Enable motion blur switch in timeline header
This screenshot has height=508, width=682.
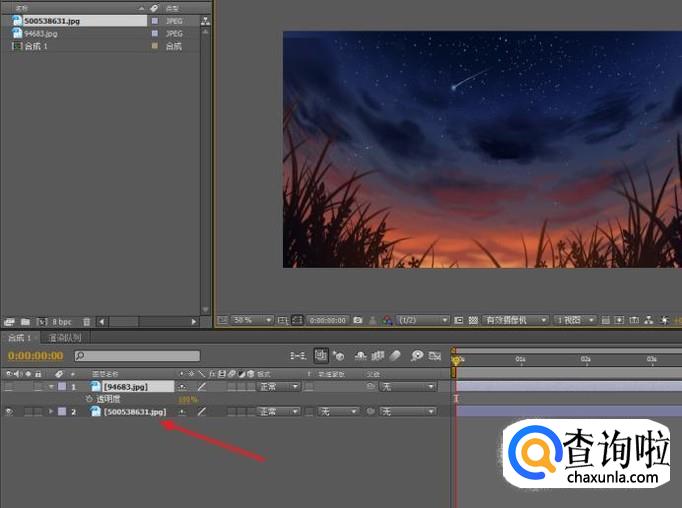tap(395, 355)
